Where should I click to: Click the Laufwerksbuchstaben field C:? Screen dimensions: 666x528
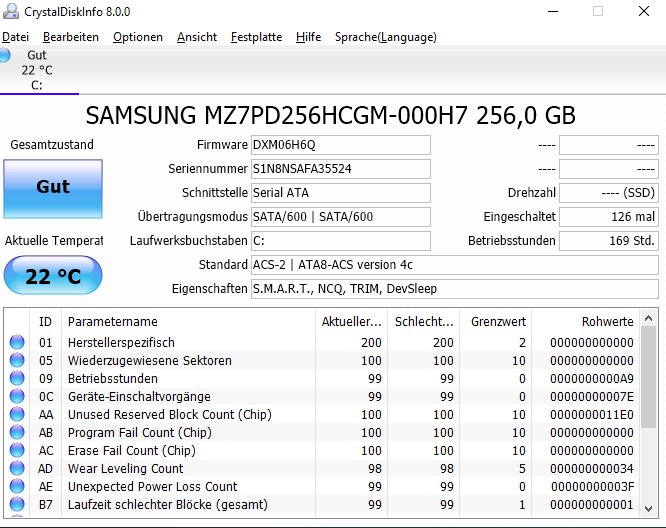click(341, 241)
